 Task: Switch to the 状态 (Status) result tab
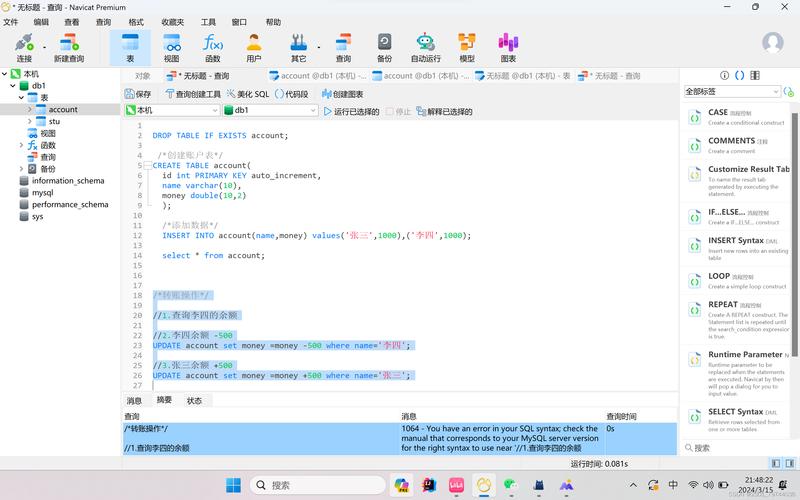194,401
